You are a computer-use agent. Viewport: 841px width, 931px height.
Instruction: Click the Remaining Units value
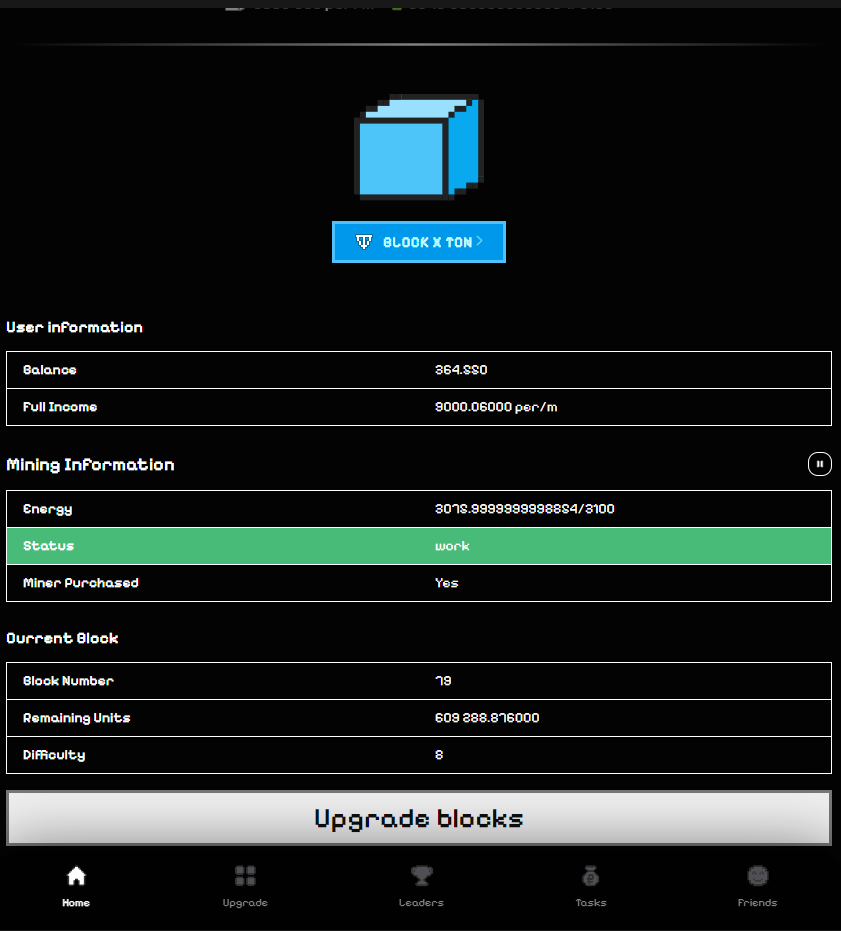pyautogui.click(x=487, y=718)
